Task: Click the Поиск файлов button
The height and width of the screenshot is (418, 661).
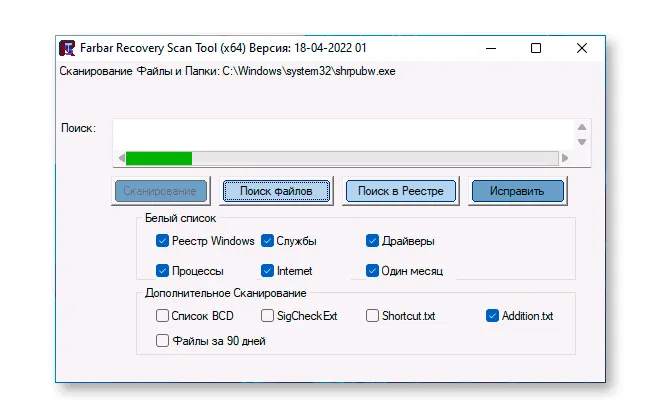Action: [x=277, y=191]
